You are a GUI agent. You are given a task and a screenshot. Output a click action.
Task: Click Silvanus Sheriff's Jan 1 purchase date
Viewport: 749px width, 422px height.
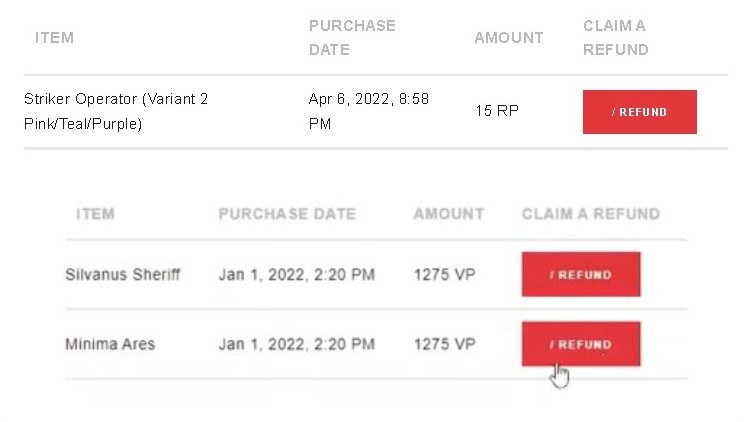click(297, 274)
